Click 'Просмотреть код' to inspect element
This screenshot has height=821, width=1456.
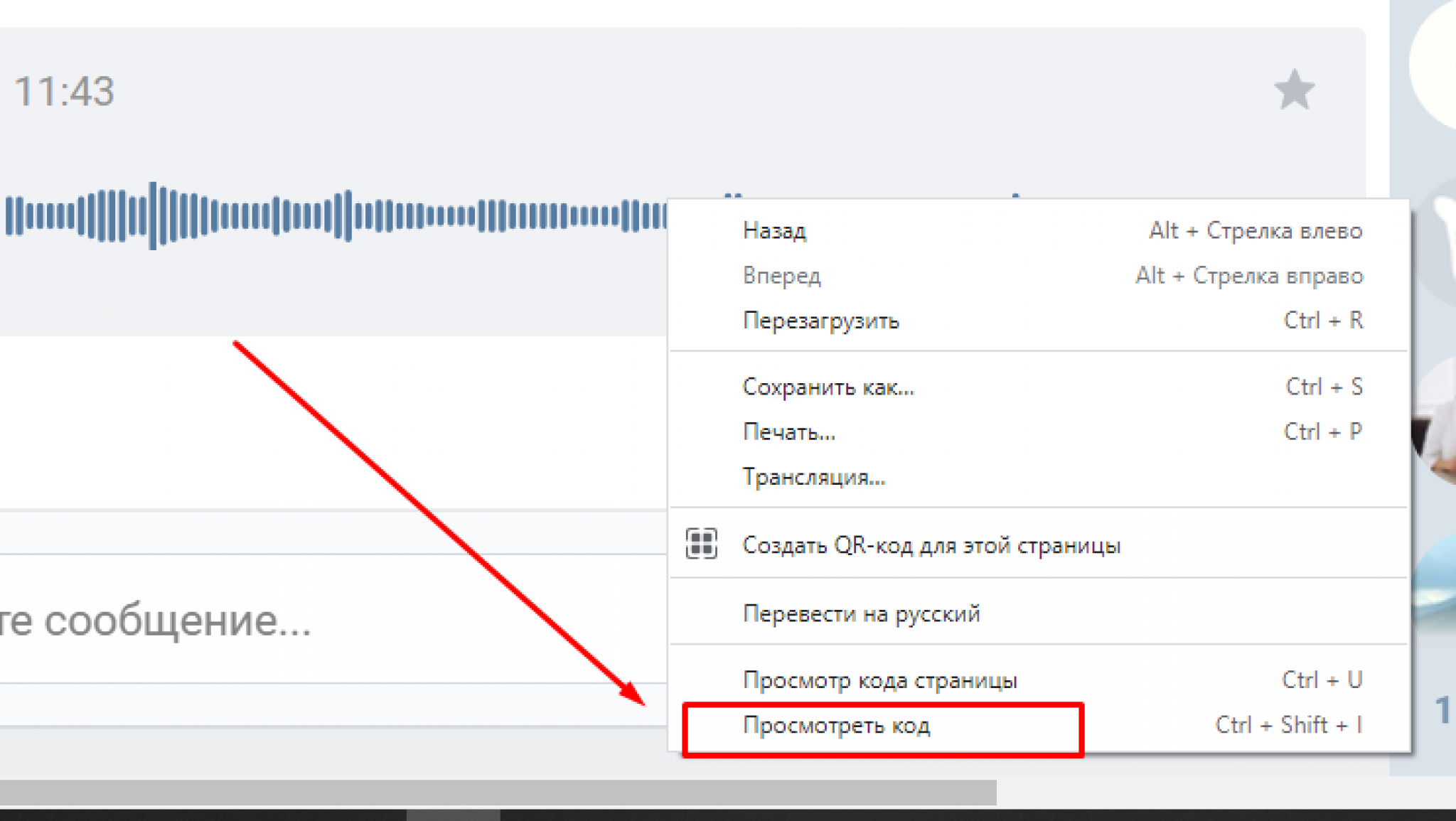1039,725
